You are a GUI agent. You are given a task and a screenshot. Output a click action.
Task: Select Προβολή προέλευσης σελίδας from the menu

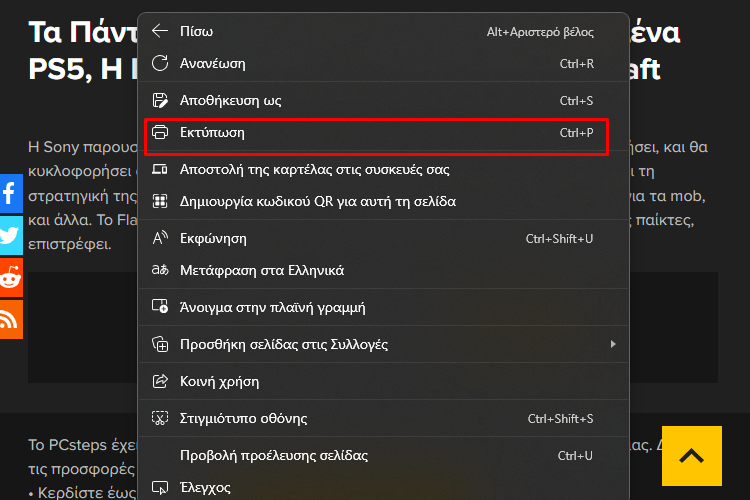tap(384, 455)
